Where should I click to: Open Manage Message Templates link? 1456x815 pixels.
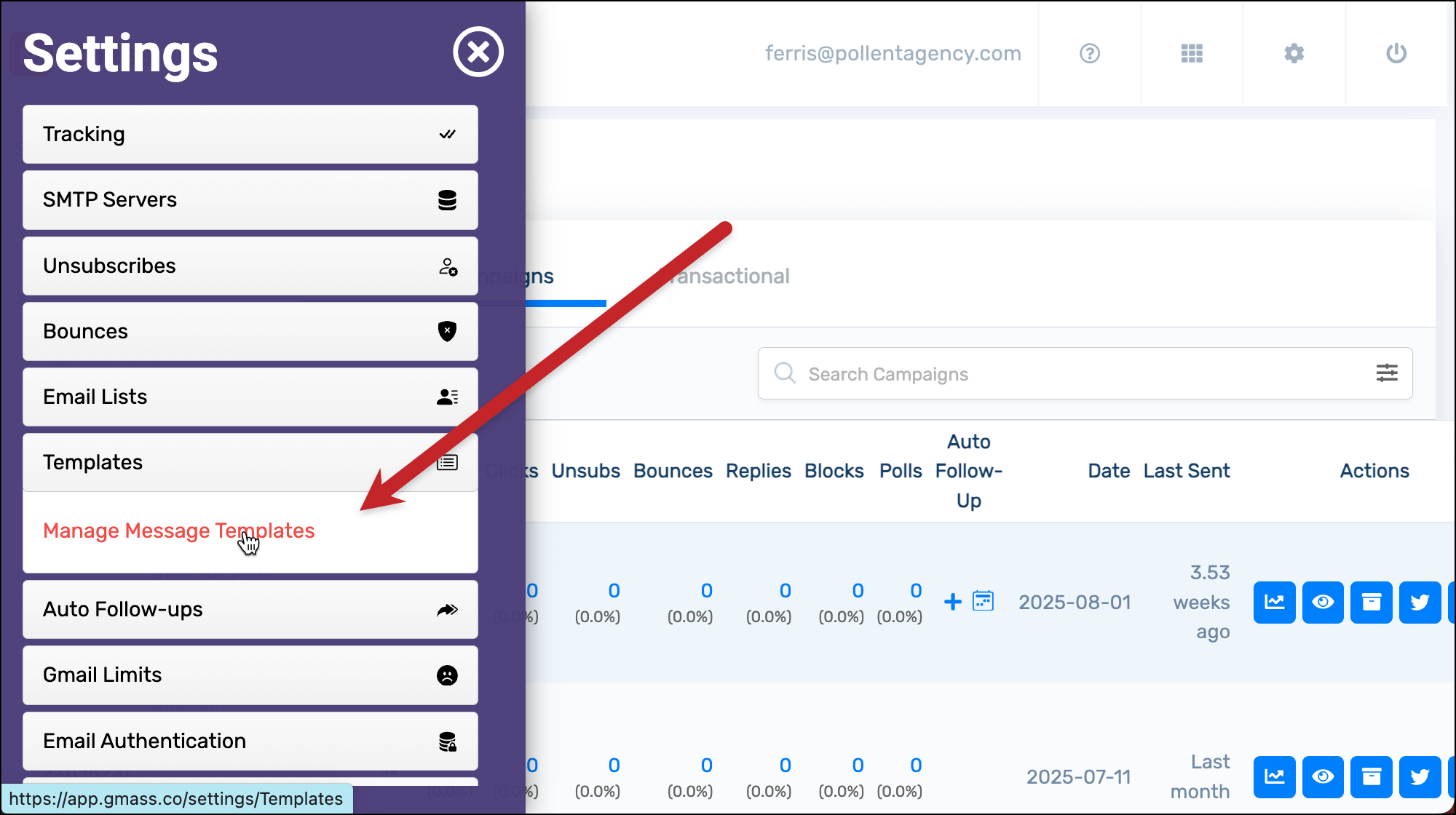pos(178,531)
